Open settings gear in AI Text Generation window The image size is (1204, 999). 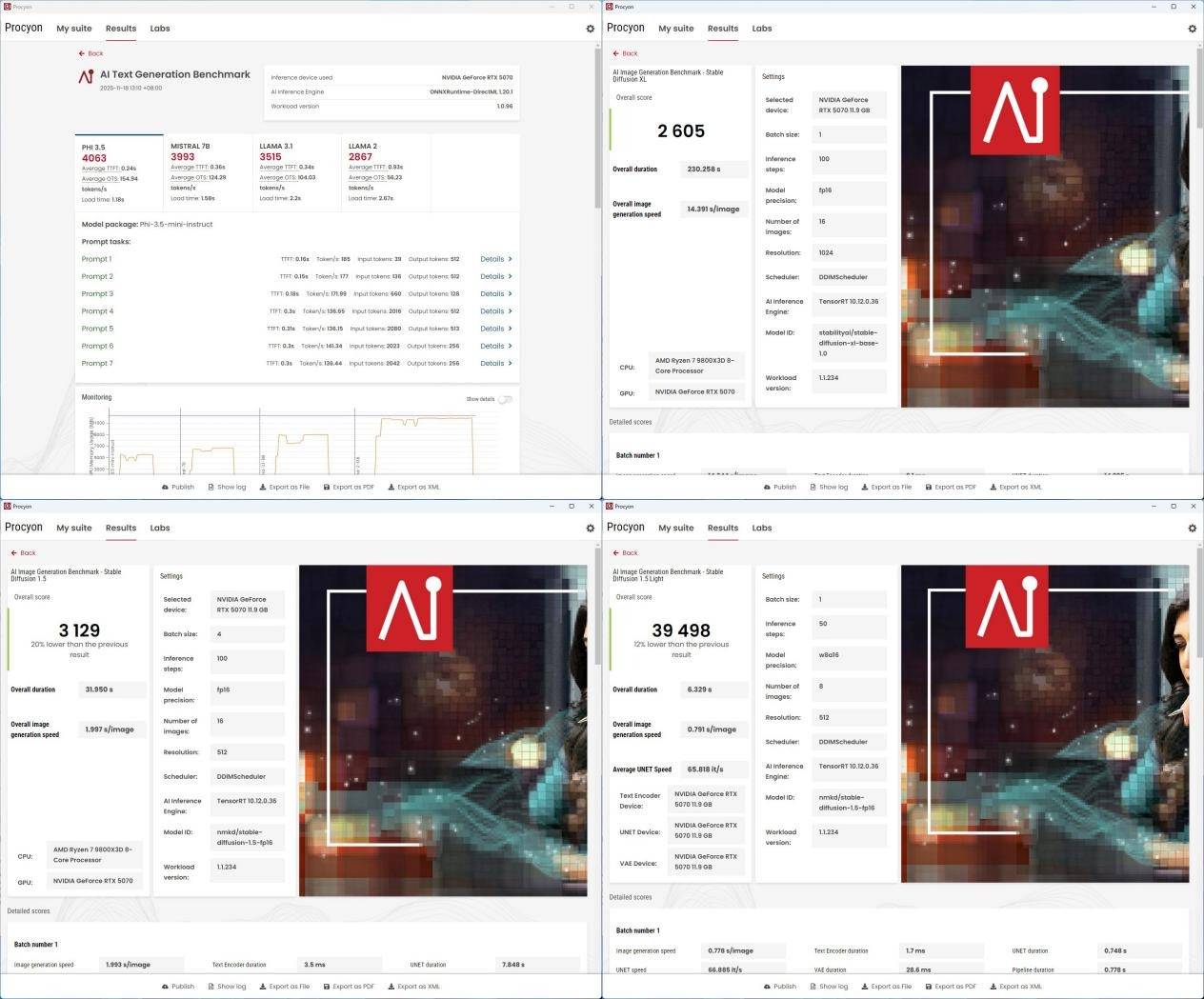(590, 29)
